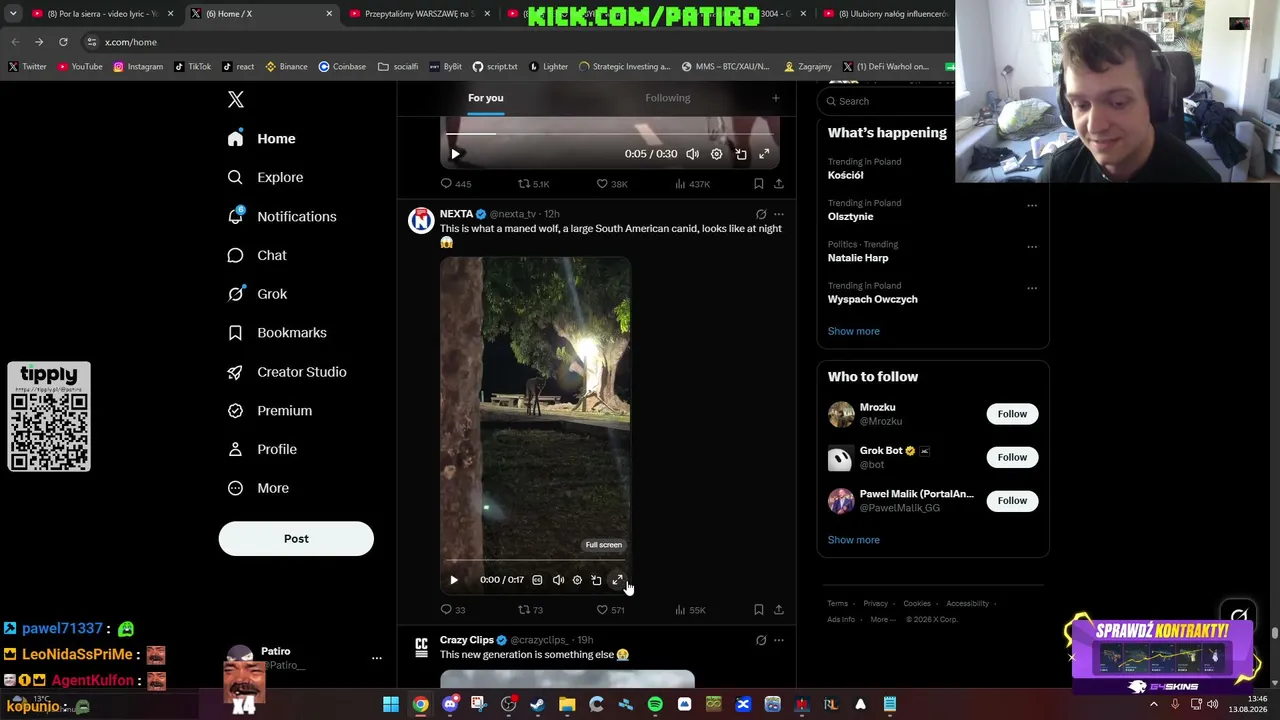Image resolution: width=1280 pixels, height=720 pixels.
Task: Open more options on Crazy Clips post
Action: click(779, 640)
